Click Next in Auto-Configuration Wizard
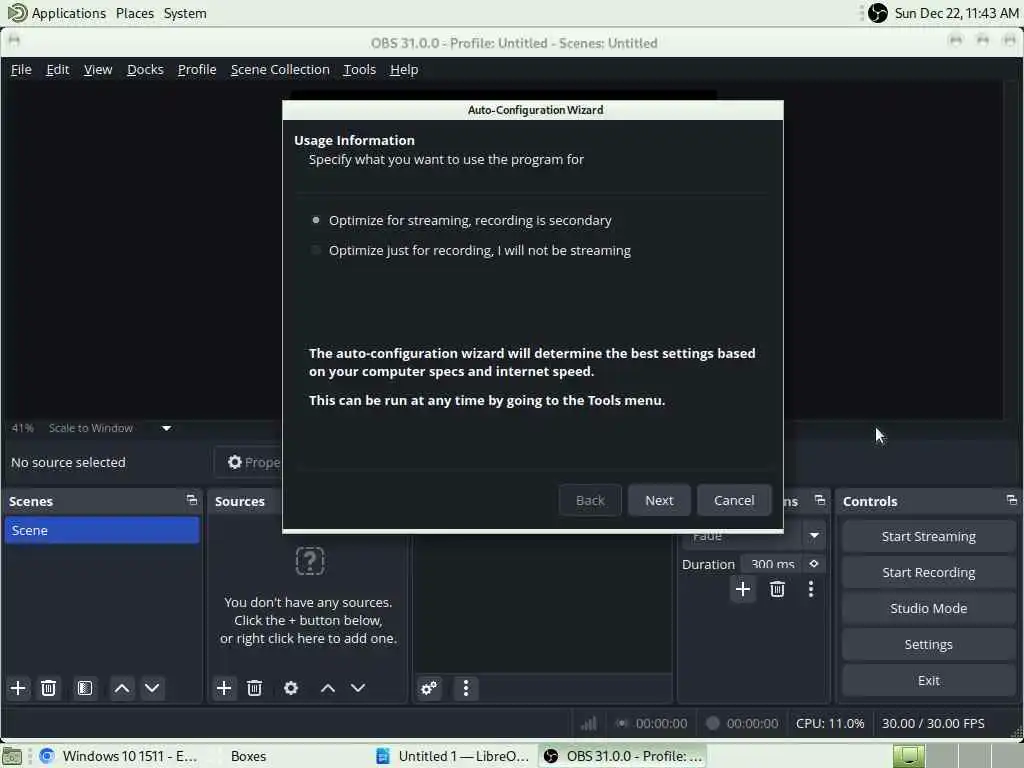This screenshot has height=768, width=1024. pos(659,500)
